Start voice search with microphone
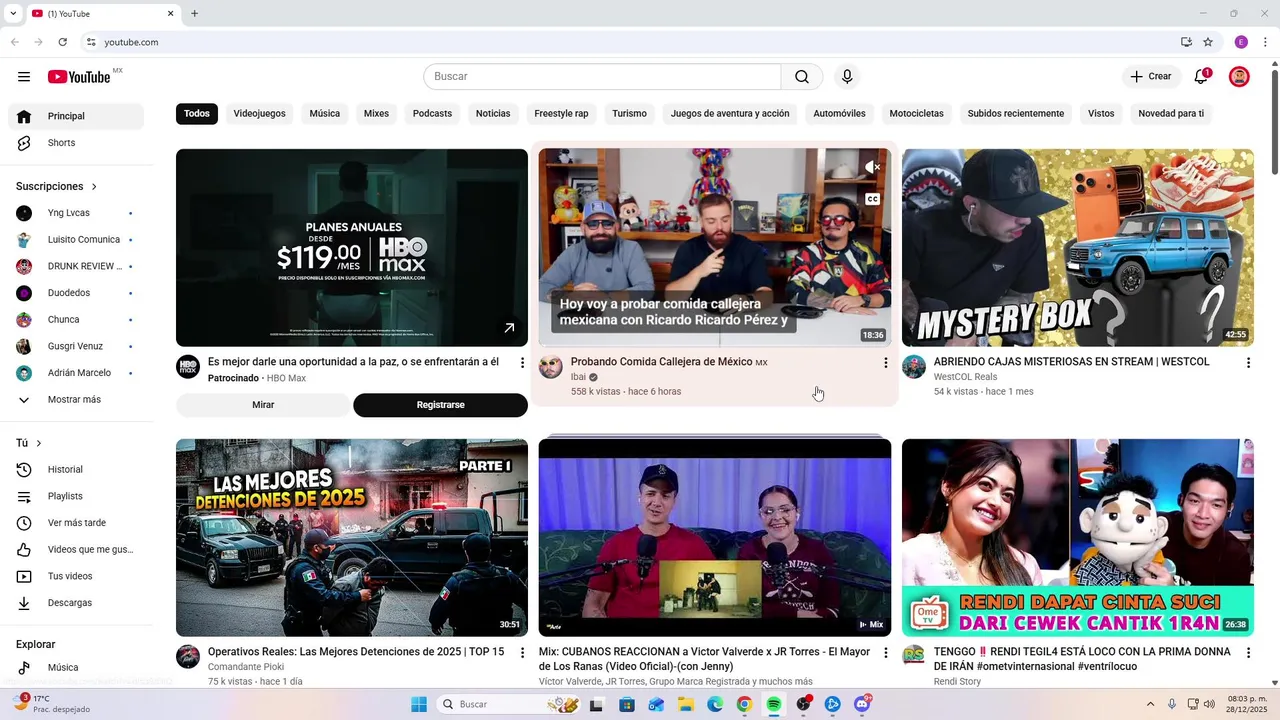 [847, 77]
